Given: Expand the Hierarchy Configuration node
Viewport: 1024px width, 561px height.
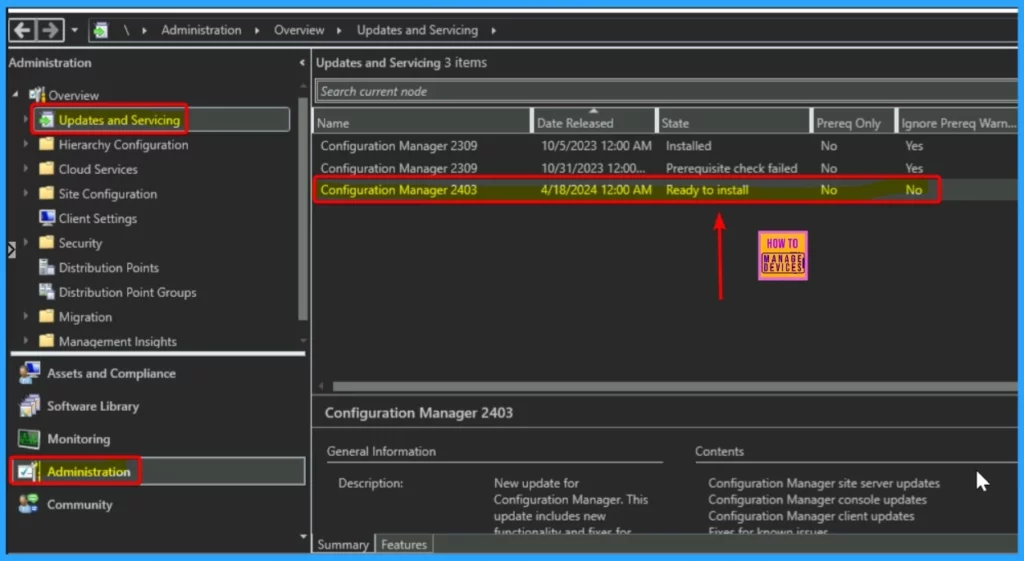Looking at the screenshot, I should [x=25, y=144].
